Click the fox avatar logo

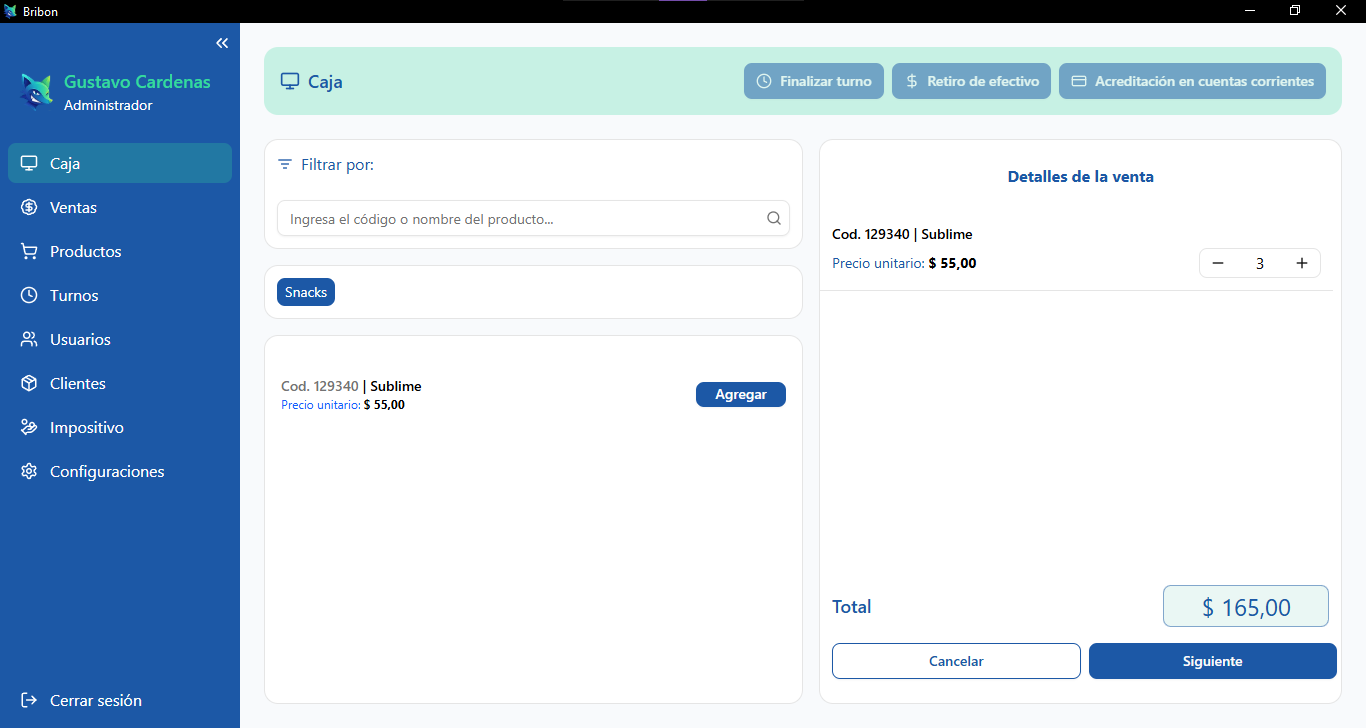[x=37, y=92]
